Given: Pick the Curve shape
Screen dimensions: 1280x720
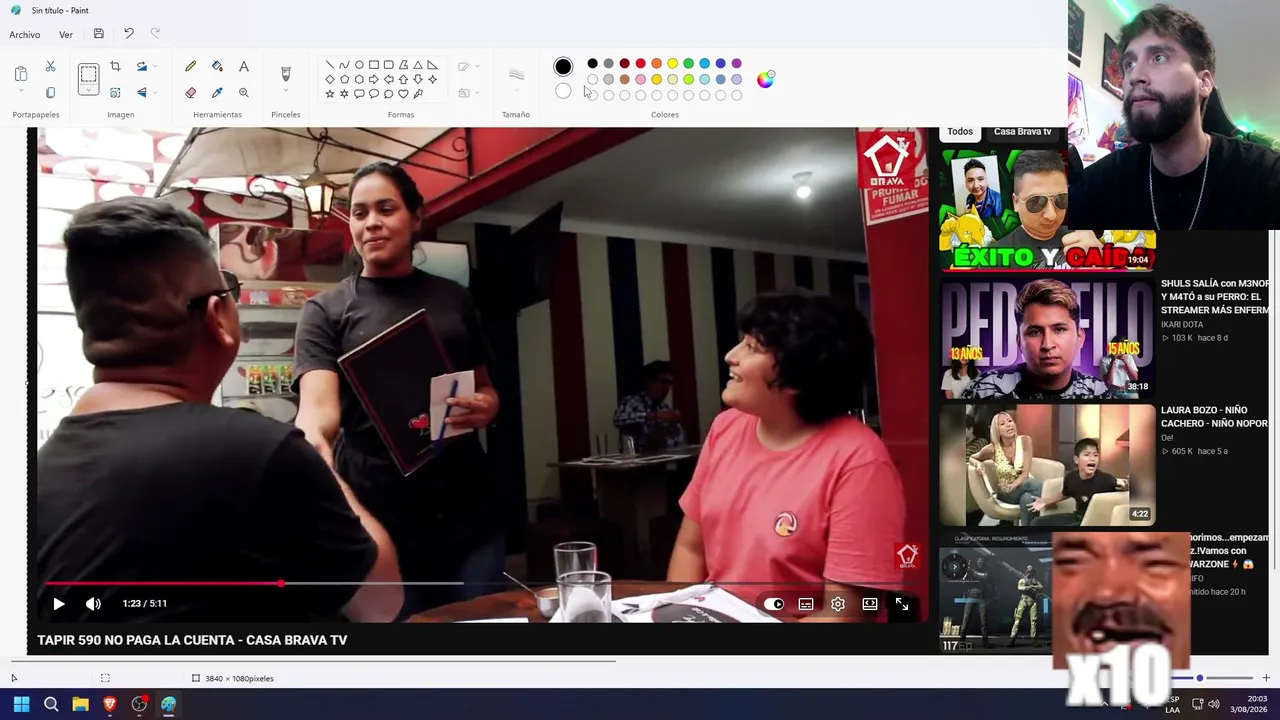Looking at the screenshot, I should coord(344,65).
